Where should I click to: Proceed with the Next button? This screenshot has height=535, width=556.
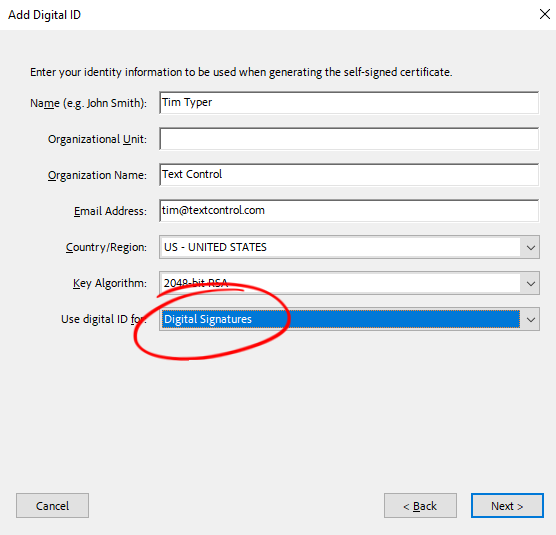click(507, 506)
